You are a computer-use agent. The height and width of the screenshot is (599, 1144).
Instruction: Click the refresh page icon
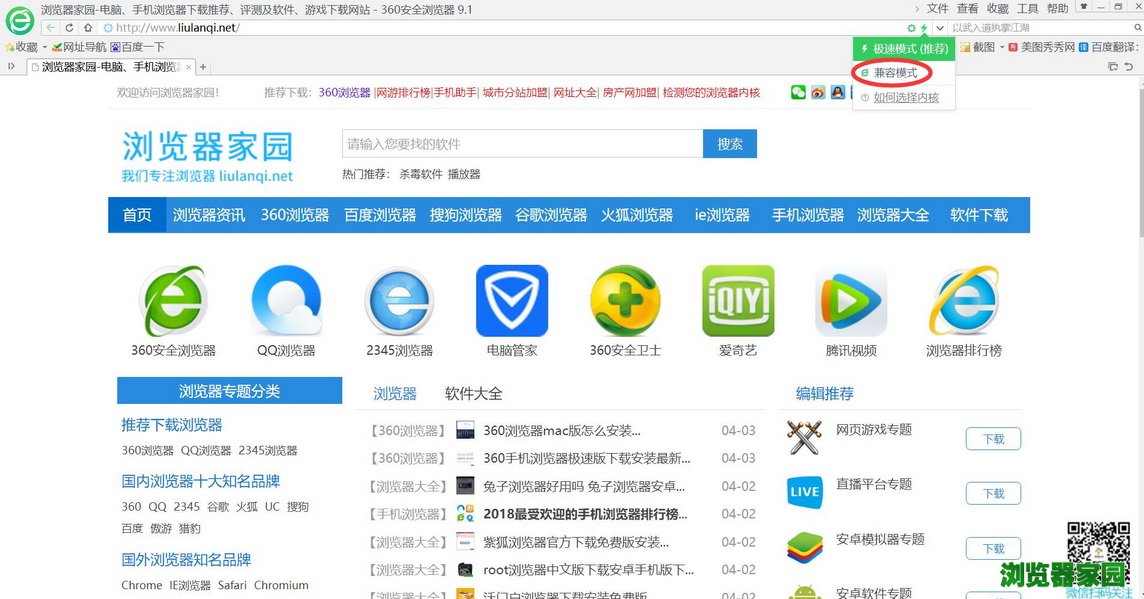tap(69, 28)
